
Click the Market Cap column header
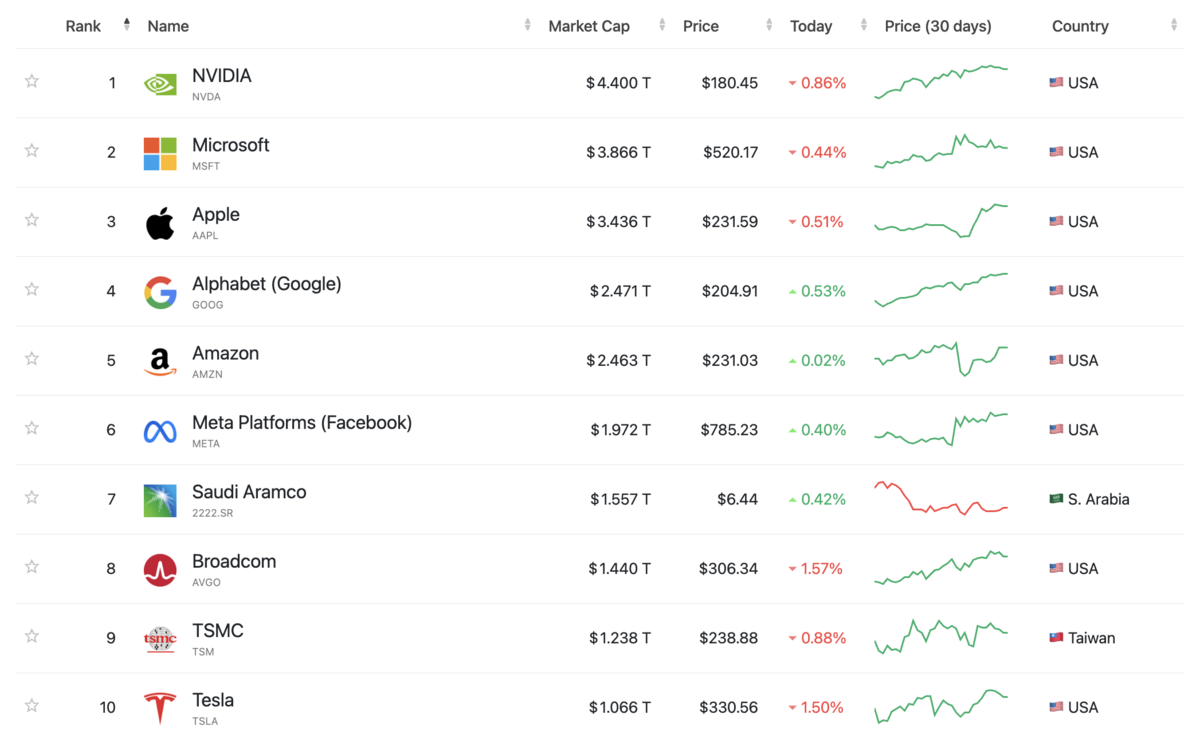pos(589,26)
